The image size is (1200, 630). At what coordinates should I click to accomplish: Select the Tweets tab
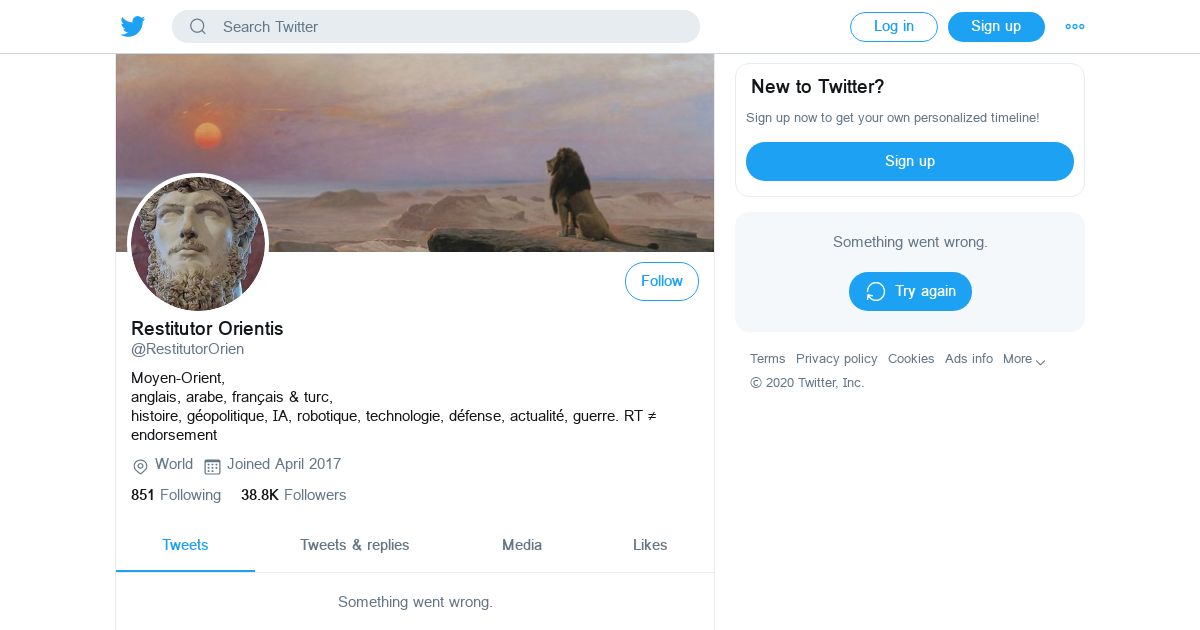pos(185,545)
